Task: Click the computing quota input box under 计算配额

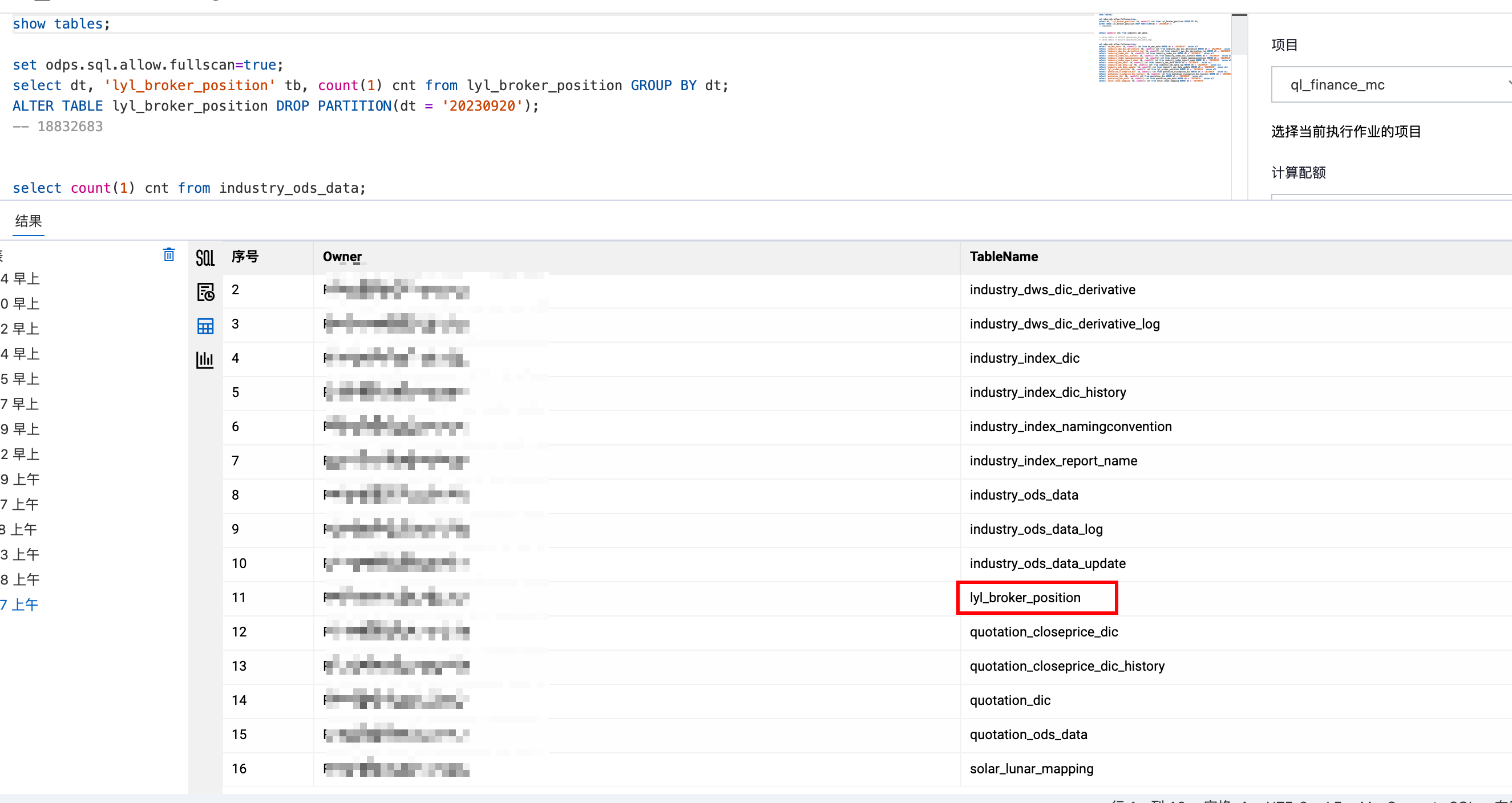Action: coord(1391,197)
